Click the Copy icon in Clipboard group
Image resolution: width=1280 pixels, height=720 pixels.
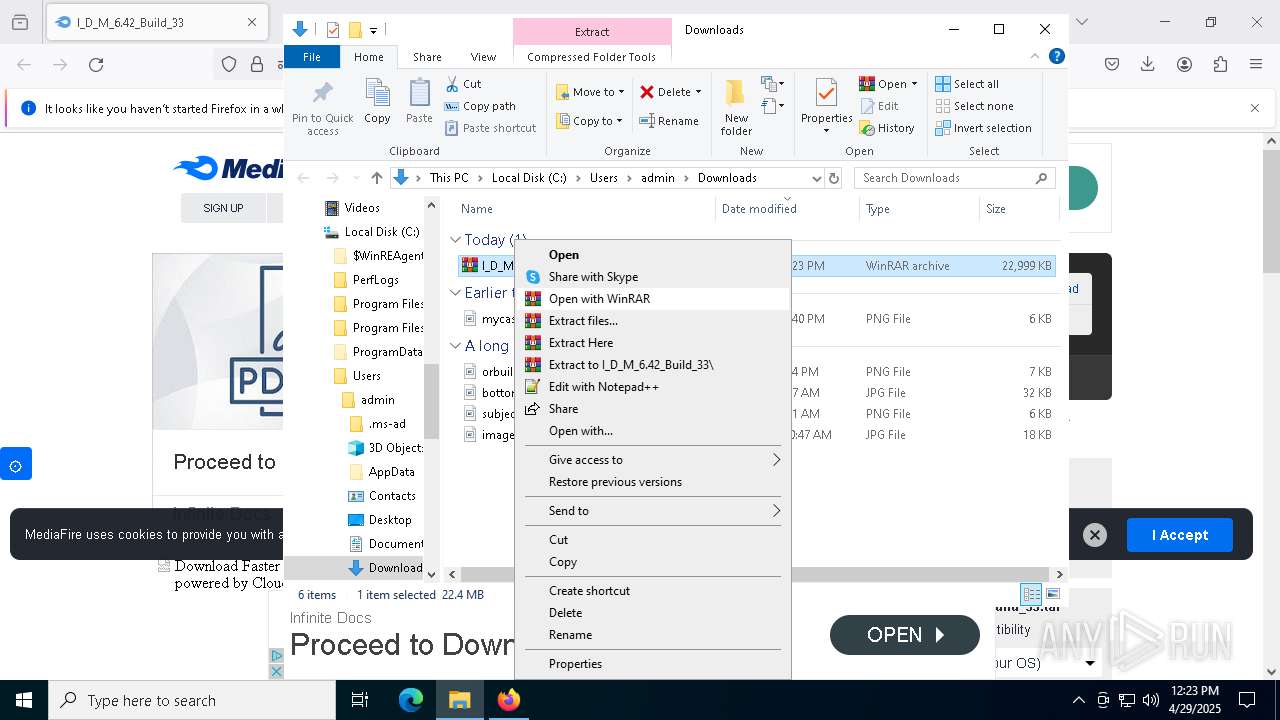(x=377, y=93)
